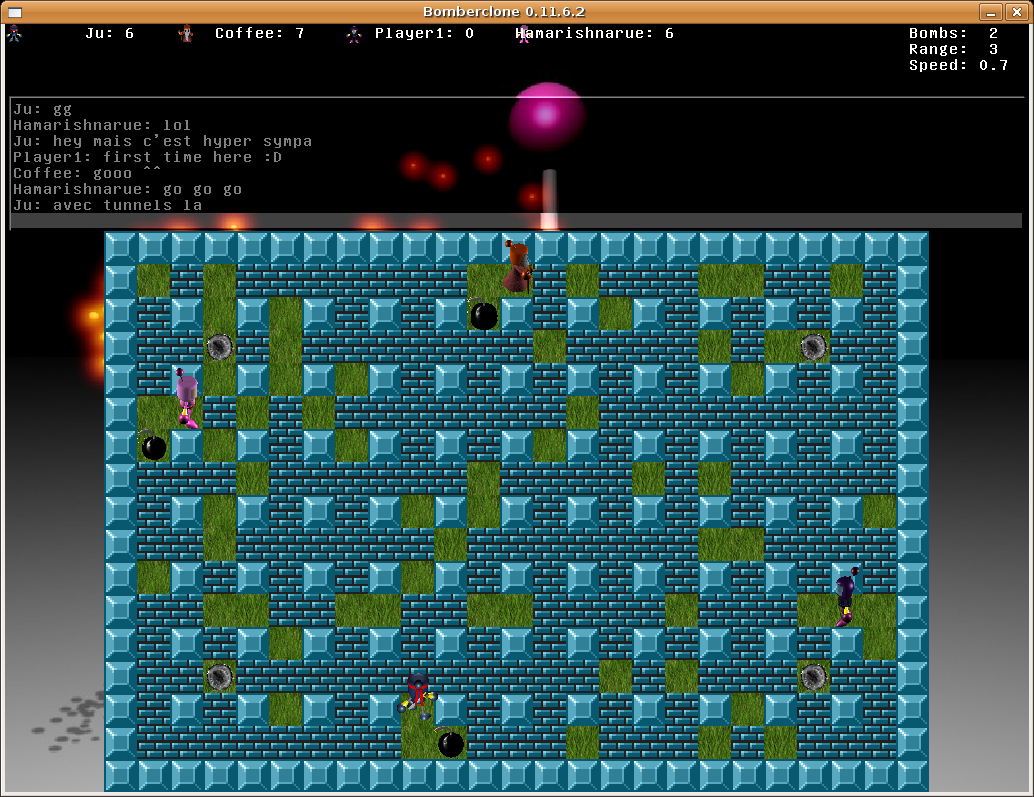The height and width of the screenshot is (797, 1034).
Task: Click the 'Coffee: 7' score text
Action: pos(260,34)
